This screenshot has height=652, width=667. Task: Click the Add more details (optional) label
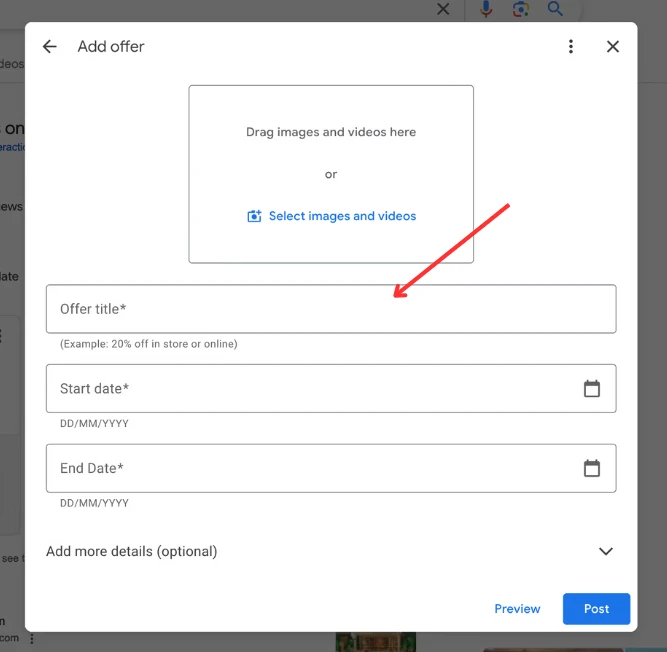pyautogui.click(x=131, y=551)
